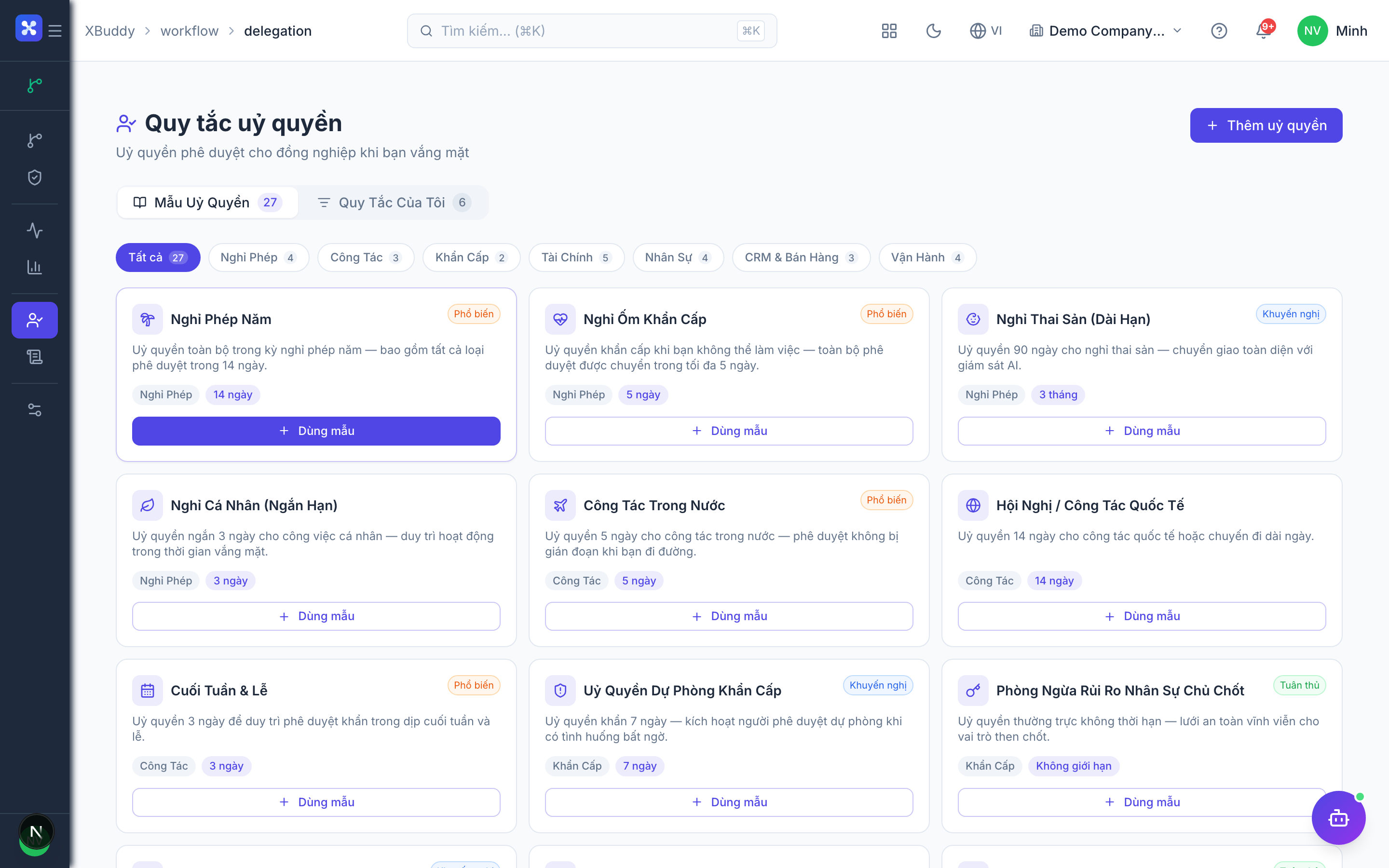This screenshot has width=1389, height=868.
Task: Filter by Vận Hành category
Action: pyautogui.click(x=927, y=257)
